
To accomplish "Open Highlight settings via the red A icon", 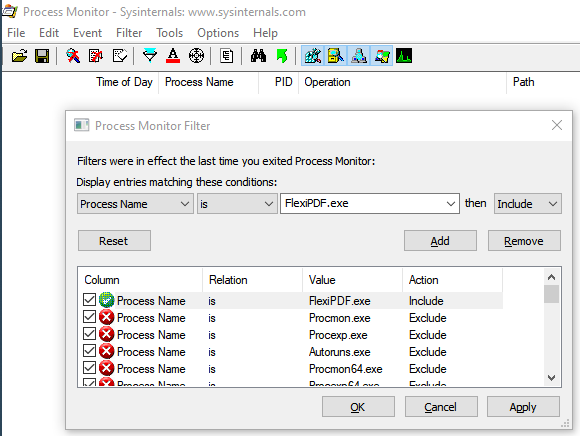I will point(173,56).
